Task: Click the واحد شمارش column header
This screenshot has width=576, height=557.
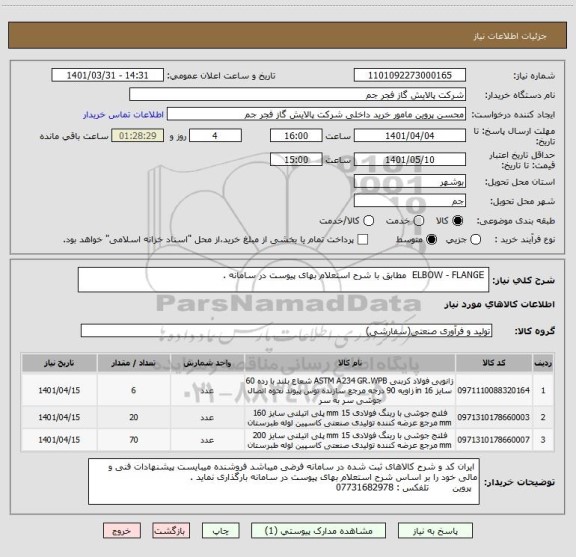Action: coord(207,363)
